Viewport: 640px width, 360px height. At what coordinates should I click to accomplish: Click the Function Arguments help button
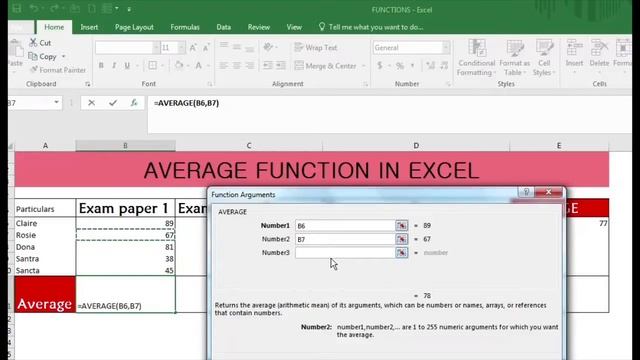(526, 191)
